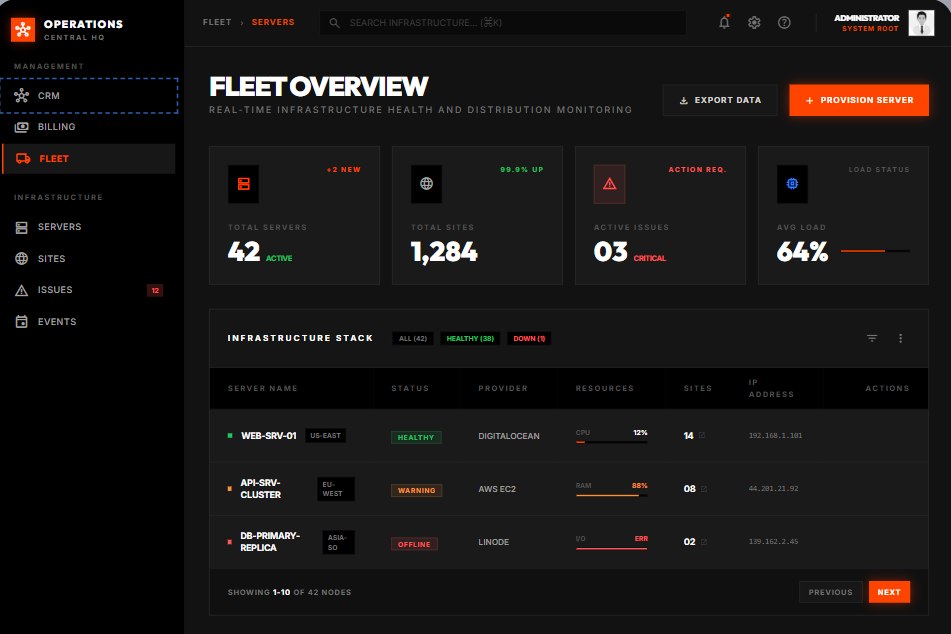
Task: Click the HEALTHY status badge
Action: tap(416, 437)
